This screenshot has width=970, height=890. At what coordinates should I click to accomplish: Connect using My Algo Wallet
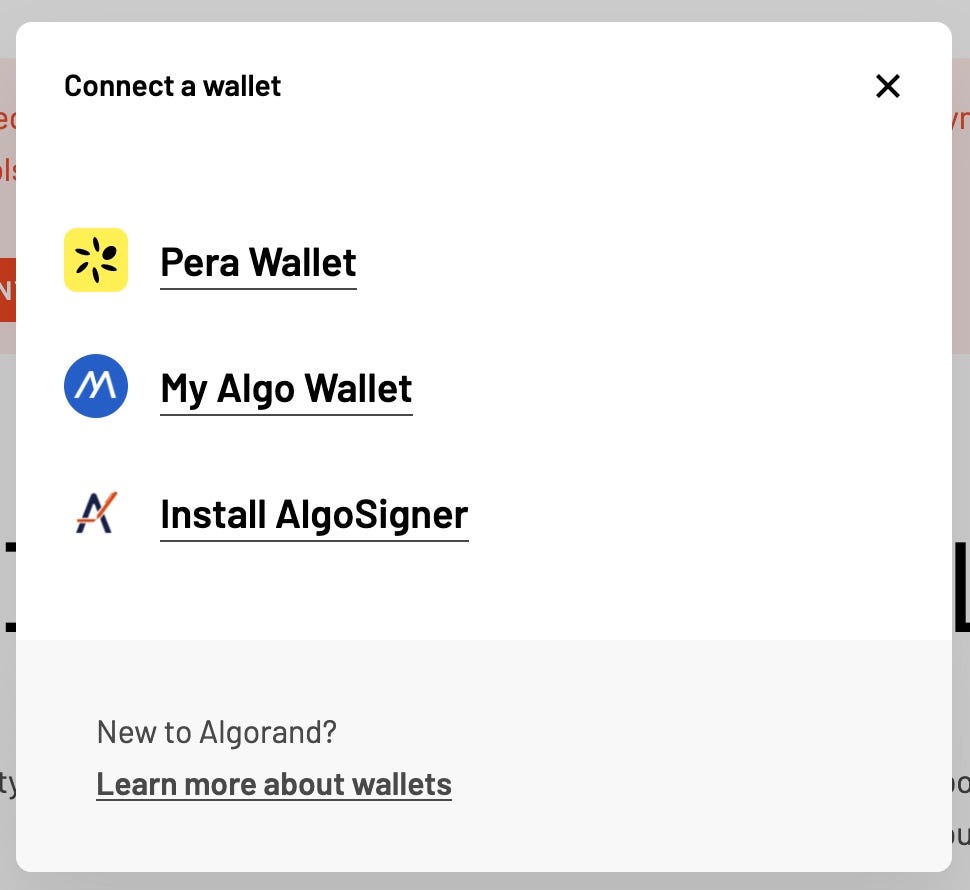[x=286, y=388]
